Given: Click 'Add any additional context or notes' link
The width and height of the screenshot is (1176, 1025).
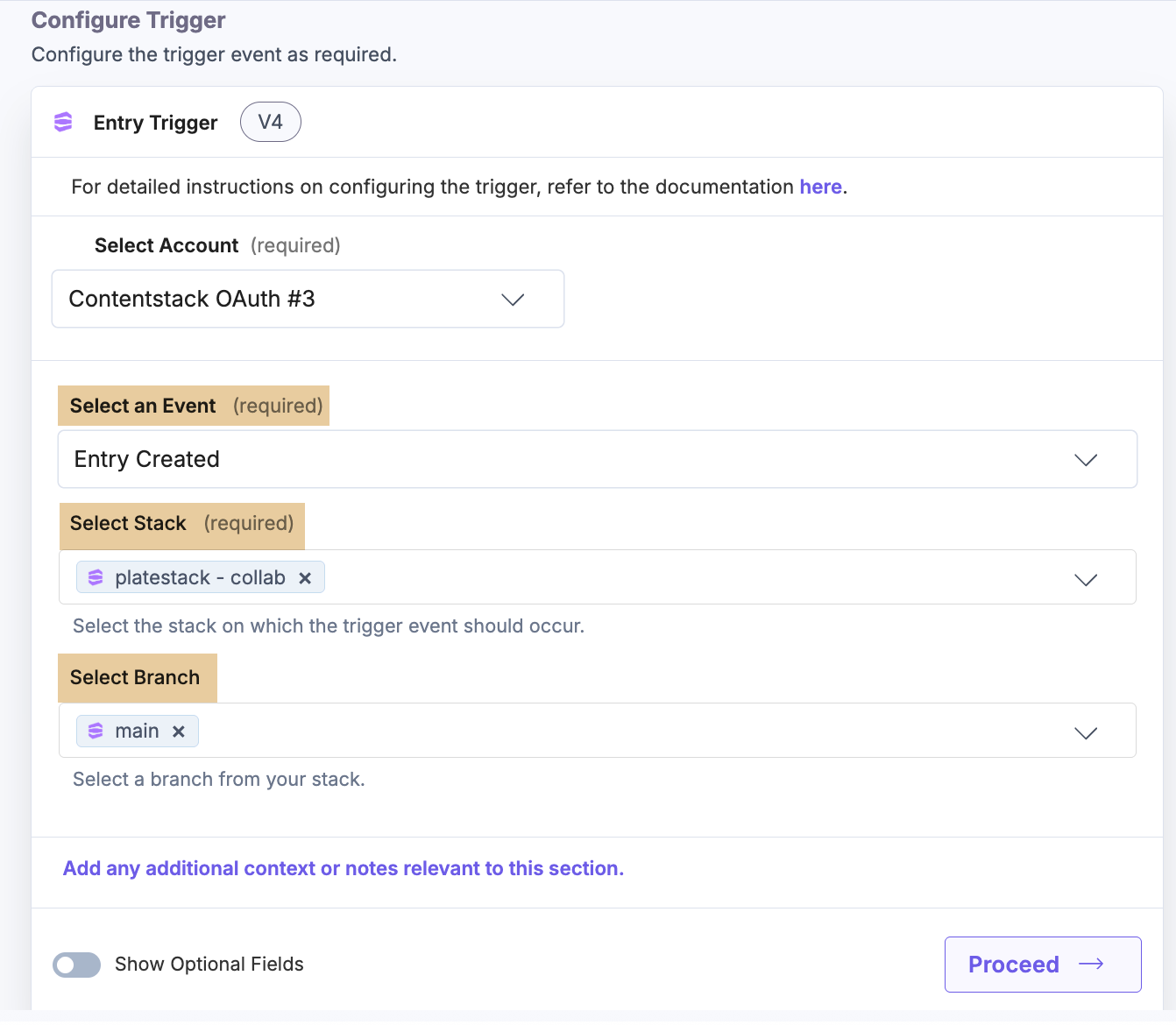Looking at the screenshot, I should [344, 868].
